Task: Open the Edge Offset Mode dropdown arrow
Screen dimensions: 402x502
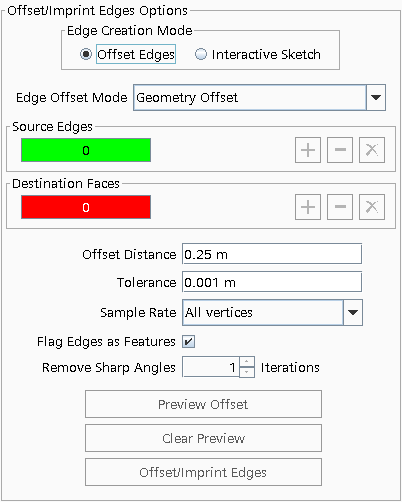Action: point(376,97)
